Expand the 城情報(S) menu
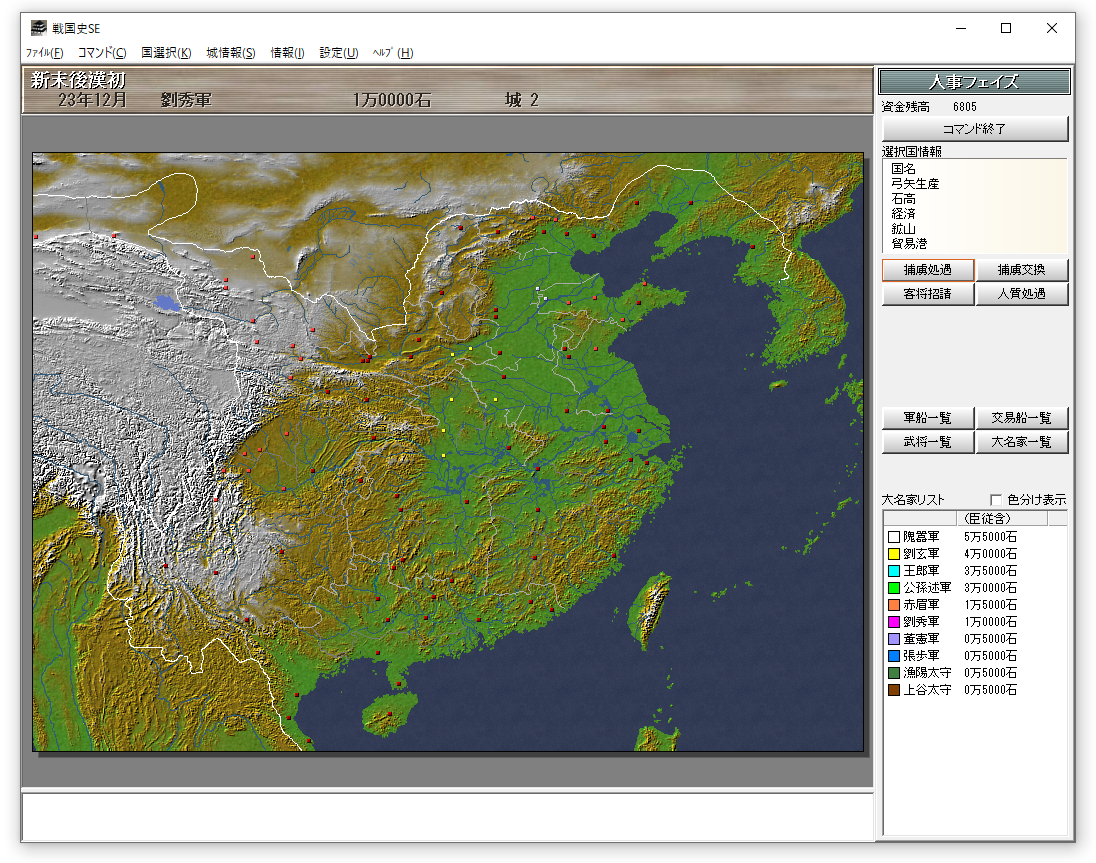 [231, 53]
